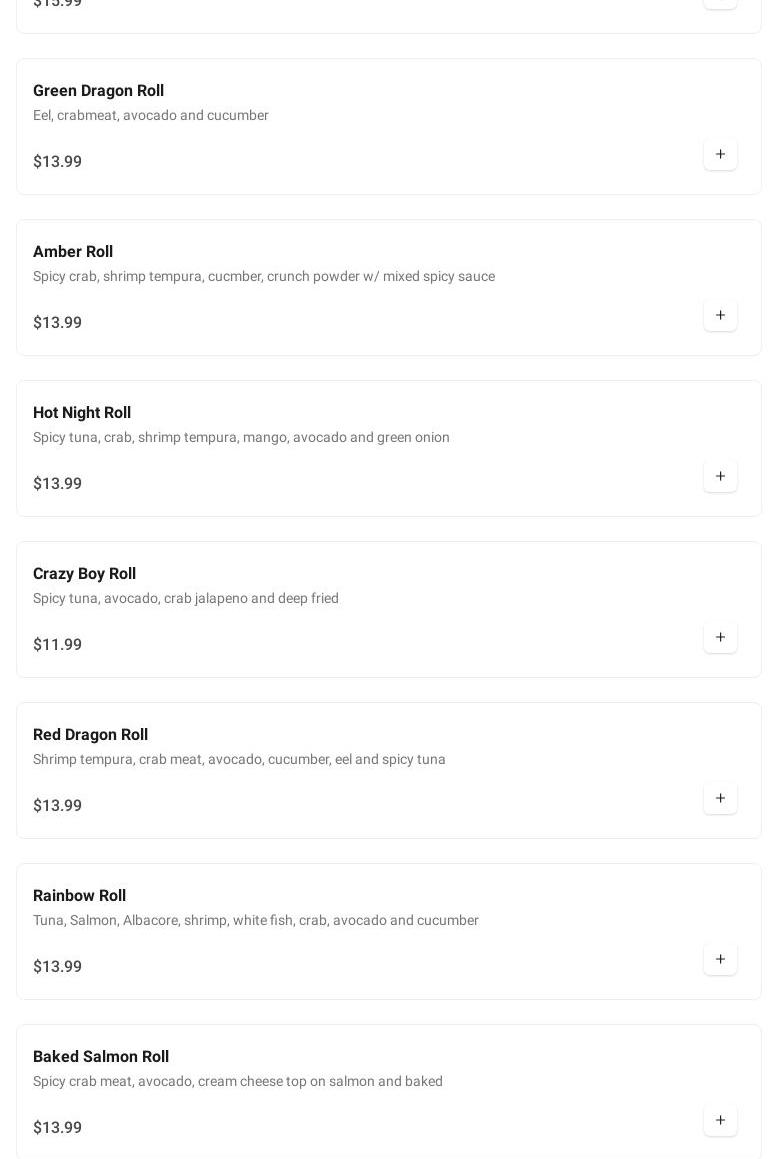Open Rainbow Roll menu item title

pyautogui.click(x=79, y=896)
